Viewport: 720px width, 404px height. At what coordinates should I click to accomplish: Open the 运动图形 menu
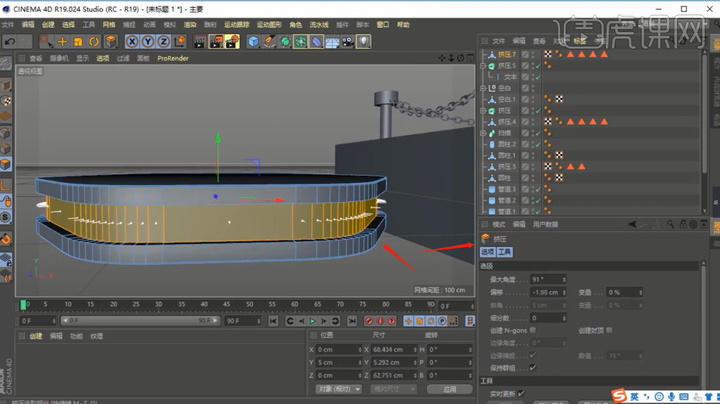[269, 23]
